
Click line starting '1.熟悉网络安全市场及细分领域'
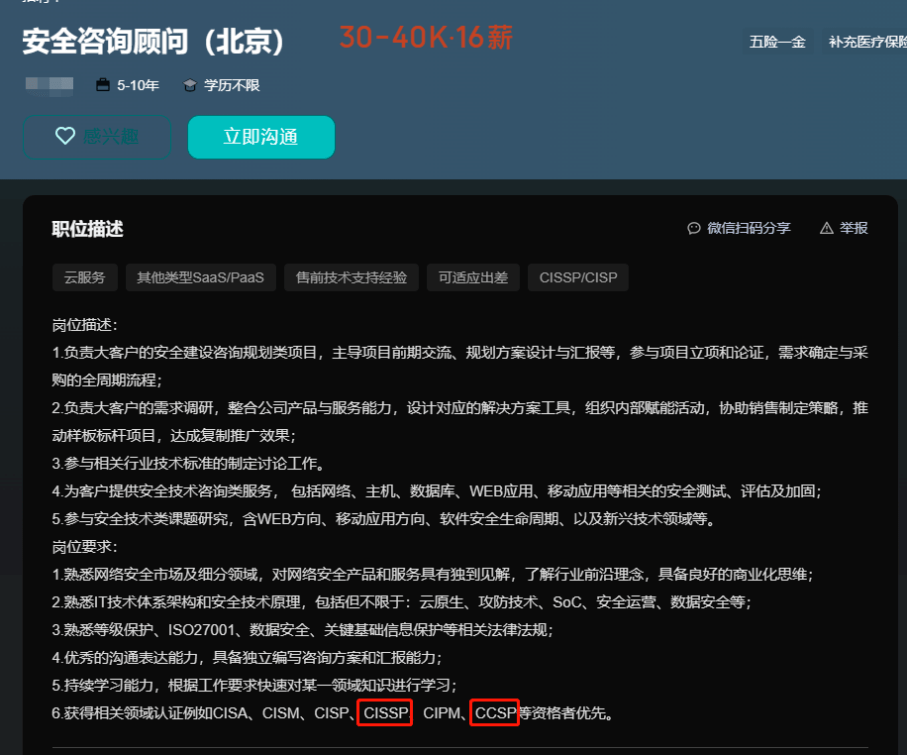click(433, 574)
